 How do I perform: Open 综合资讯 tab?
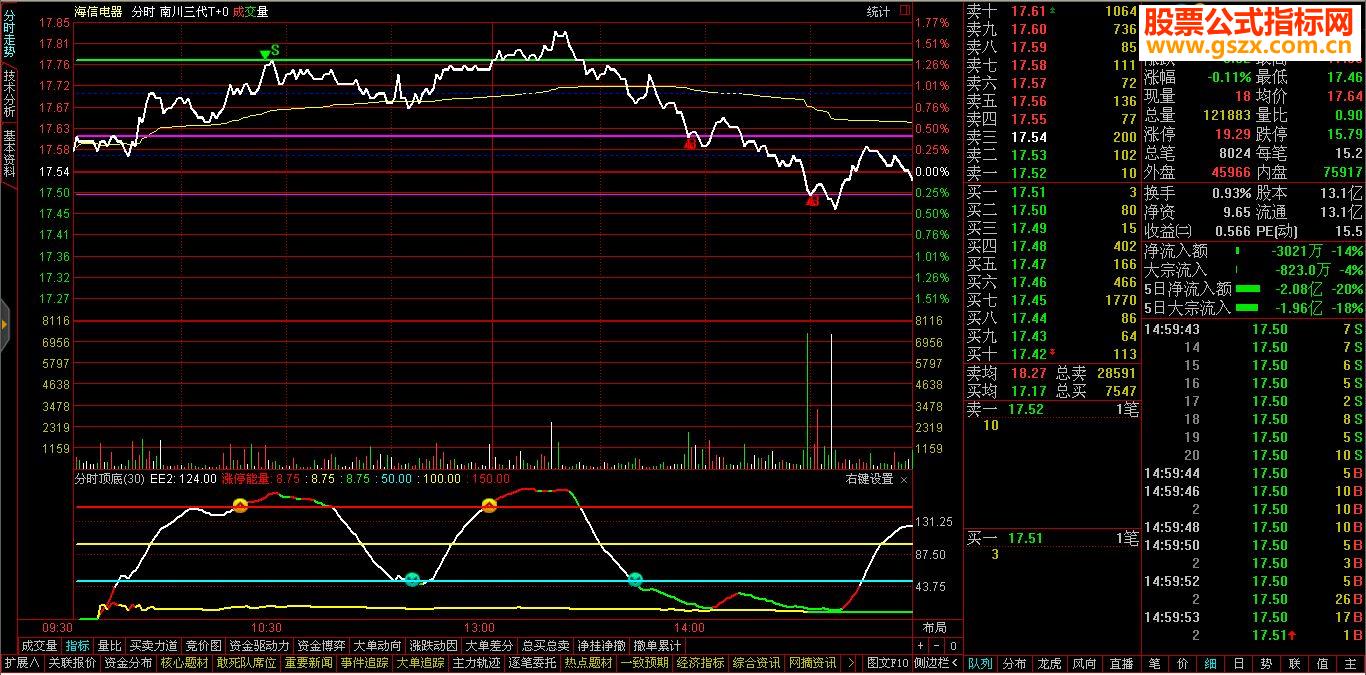pyautogui.click(x=757, y=663)
